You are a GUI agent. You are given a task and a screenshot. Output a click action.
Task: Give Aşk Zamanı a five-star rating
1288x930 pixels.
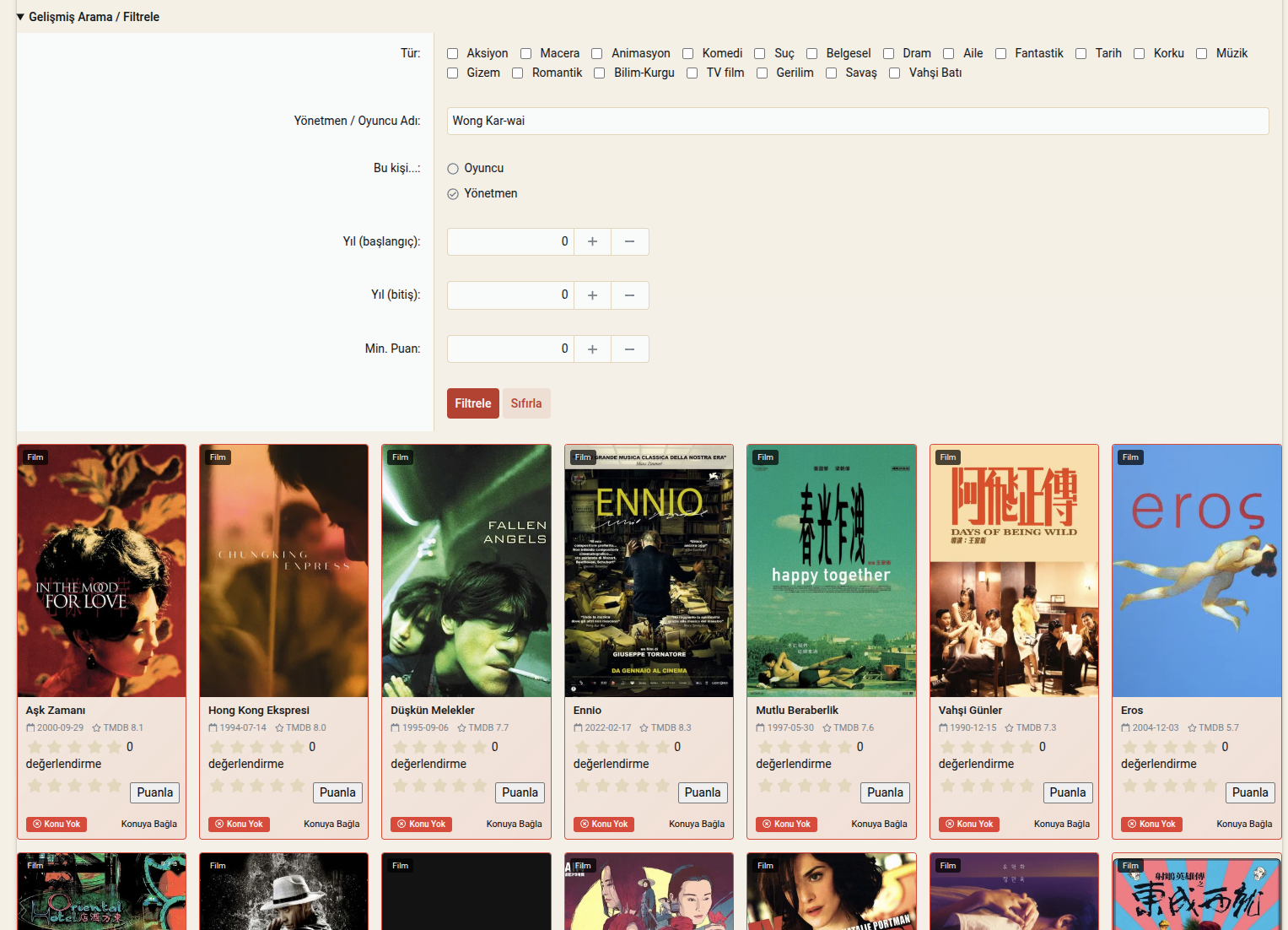point(116,786)
